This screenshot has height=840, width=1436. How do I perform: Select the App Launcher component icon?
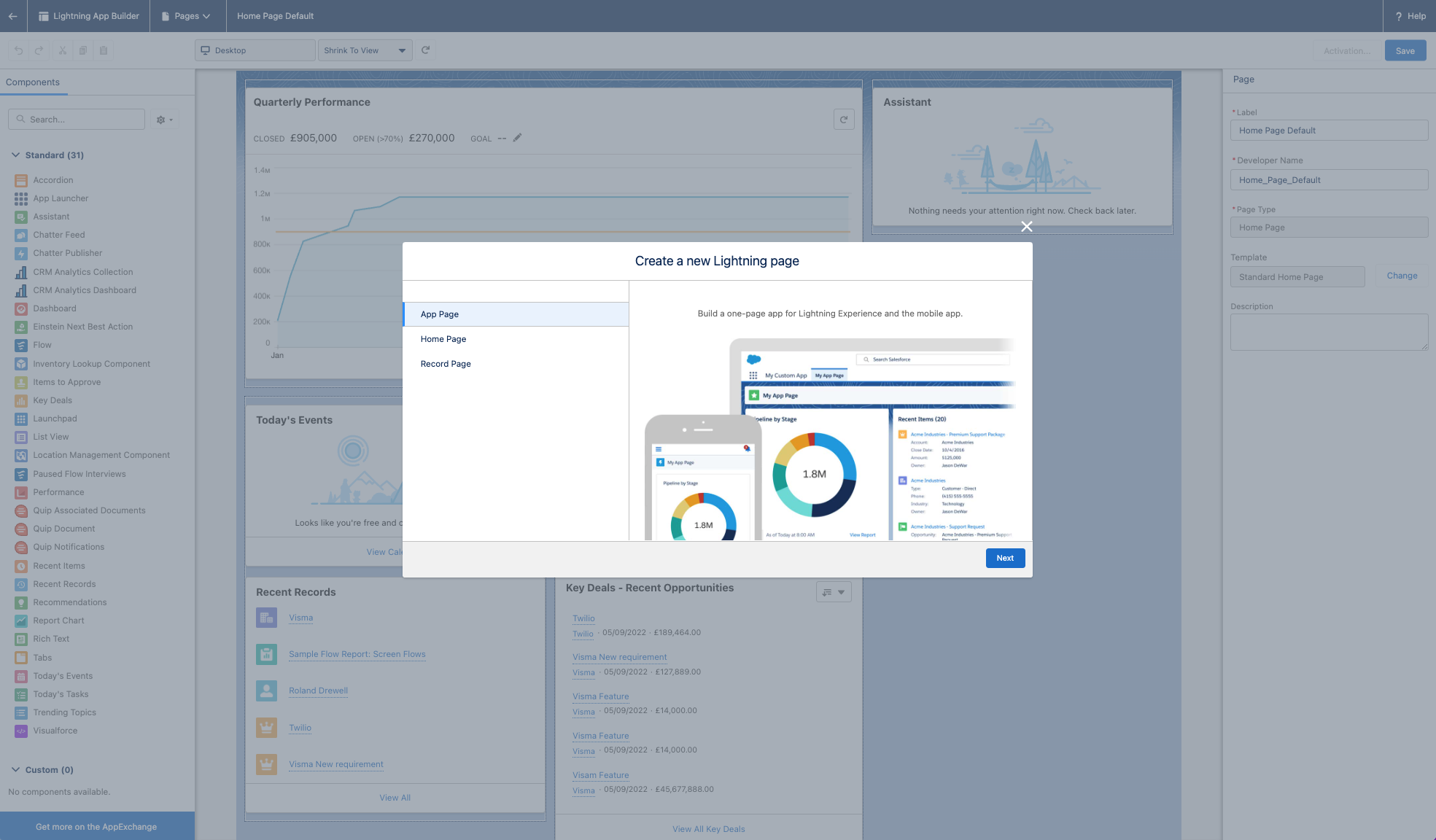point(21,198)
